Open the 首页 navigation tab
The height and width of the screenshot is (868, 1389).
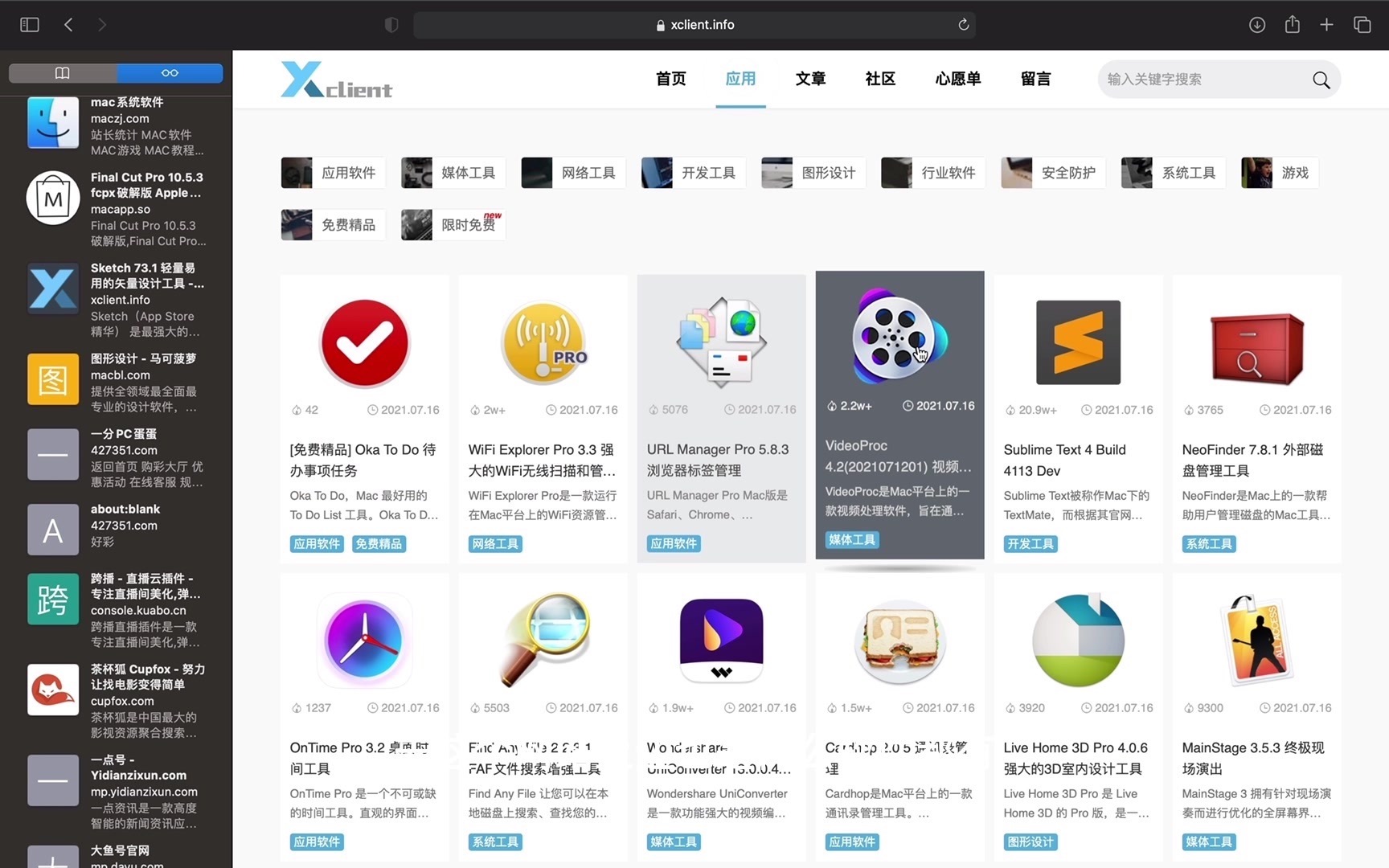click(670, 79)
